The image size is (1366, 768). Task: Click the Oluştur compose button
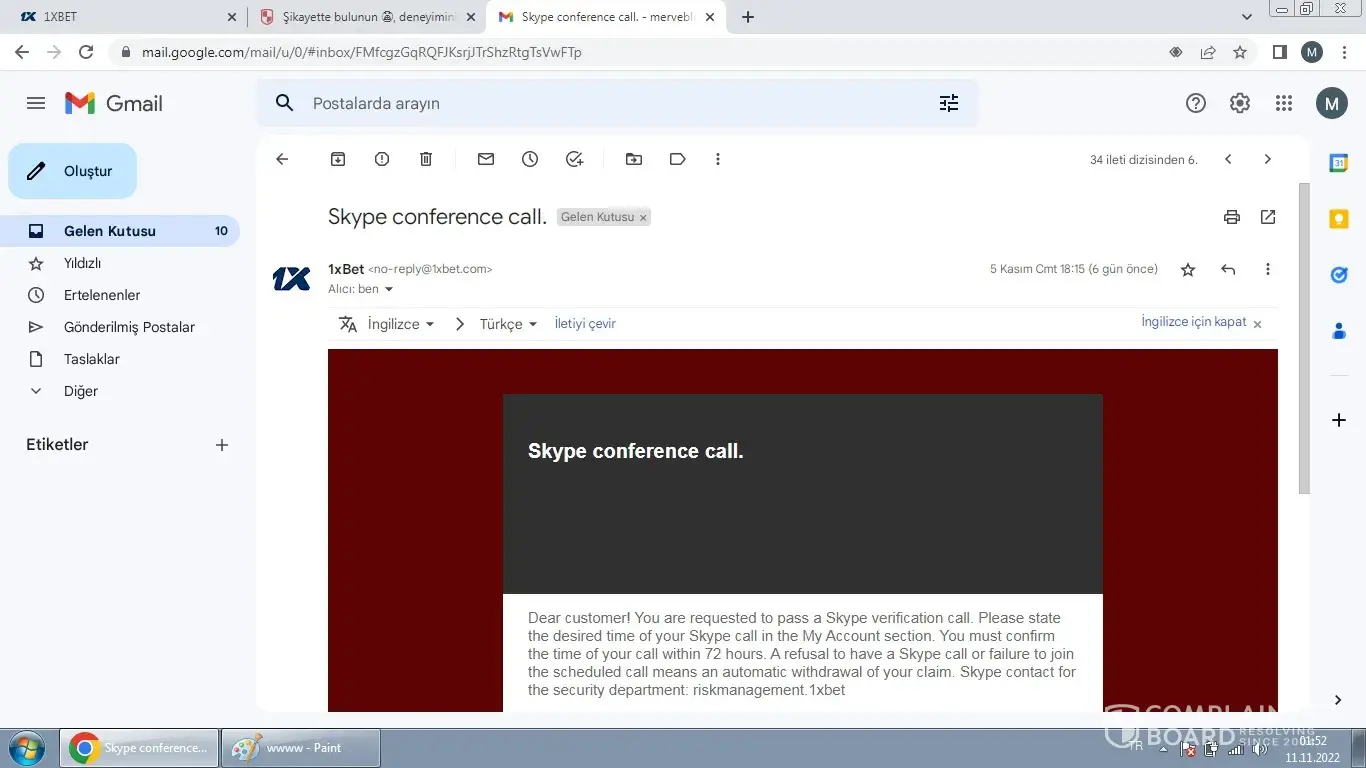pos(73,171)
